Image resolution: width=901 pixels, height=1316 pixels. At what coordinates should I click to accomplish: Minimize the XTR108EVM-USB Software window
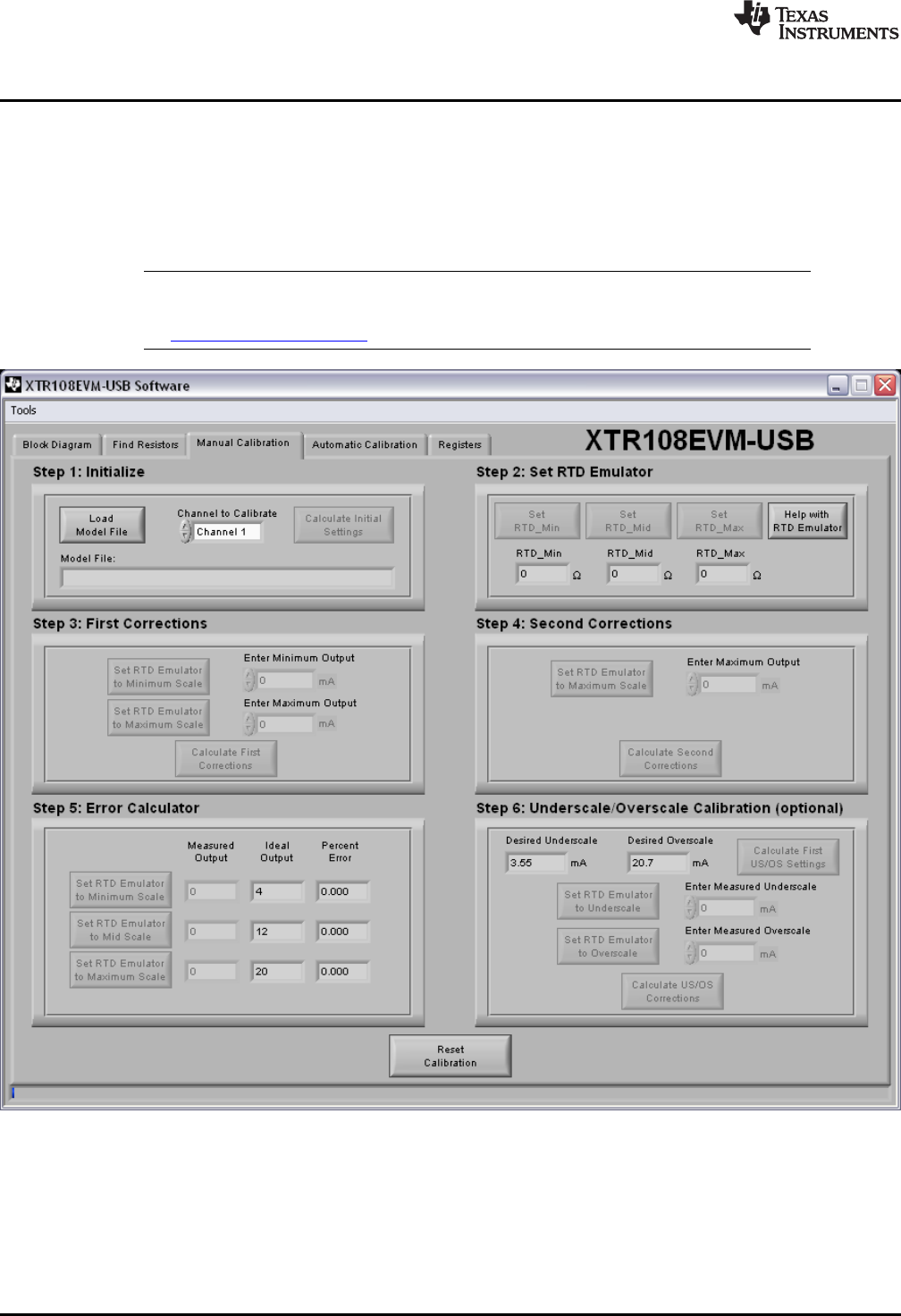point(838,385)
